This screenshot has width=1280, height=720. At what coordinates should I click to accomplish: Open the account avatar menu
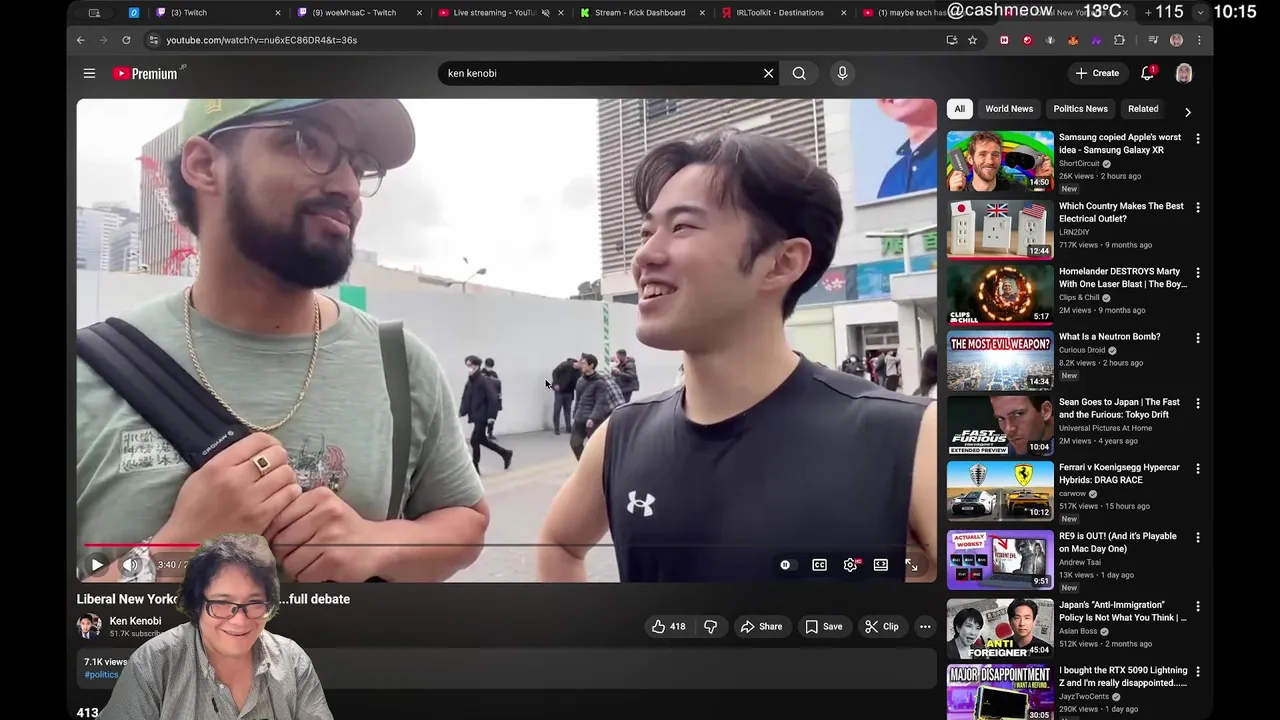tap(1184, 73)
